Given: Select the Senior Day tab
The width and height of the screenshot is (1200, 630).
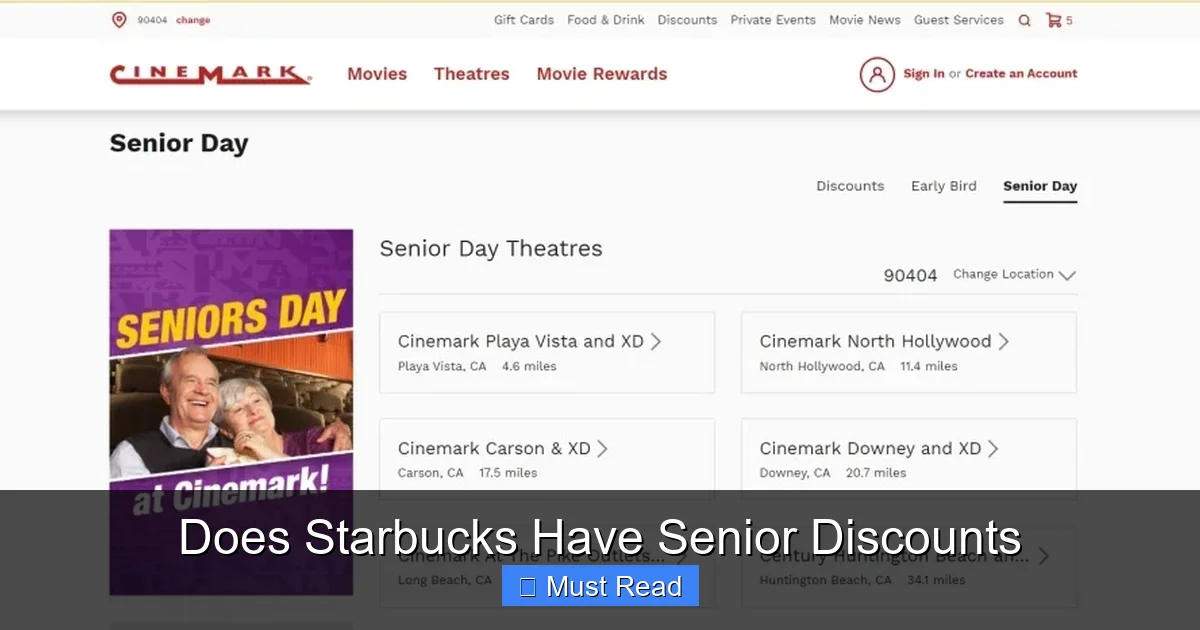Looking at the screenshot, I should pos(1040,186).
